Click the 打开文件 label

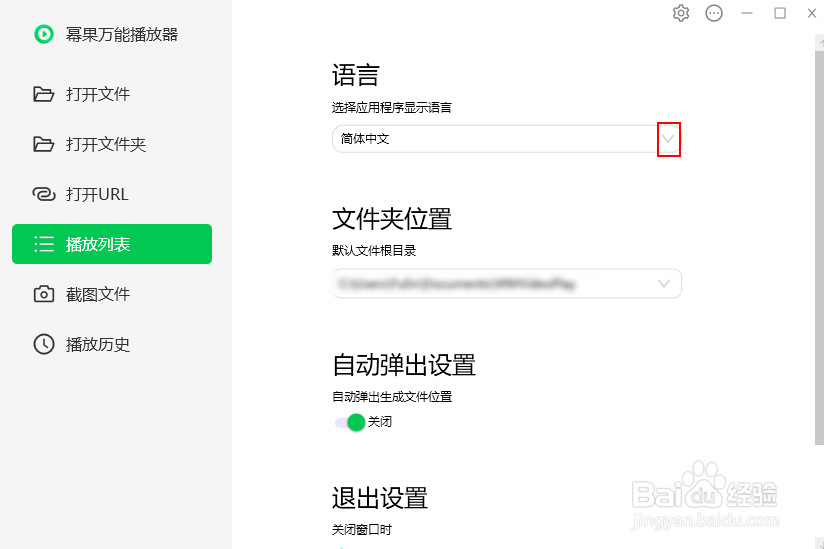click(x=98, y=94)
